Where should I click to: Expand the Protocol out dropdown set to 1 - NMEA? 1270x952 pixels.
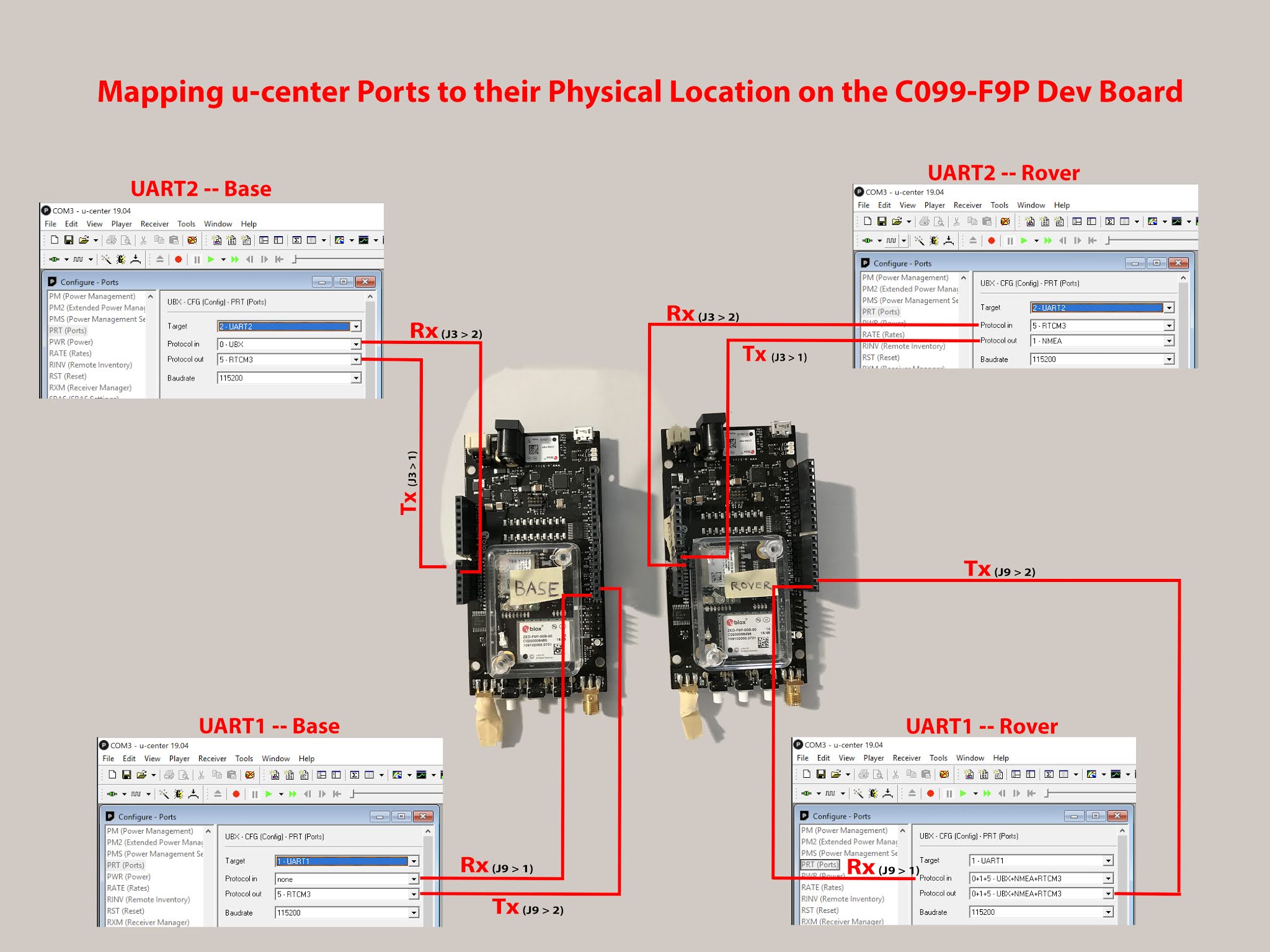[x=1168, y=340]
